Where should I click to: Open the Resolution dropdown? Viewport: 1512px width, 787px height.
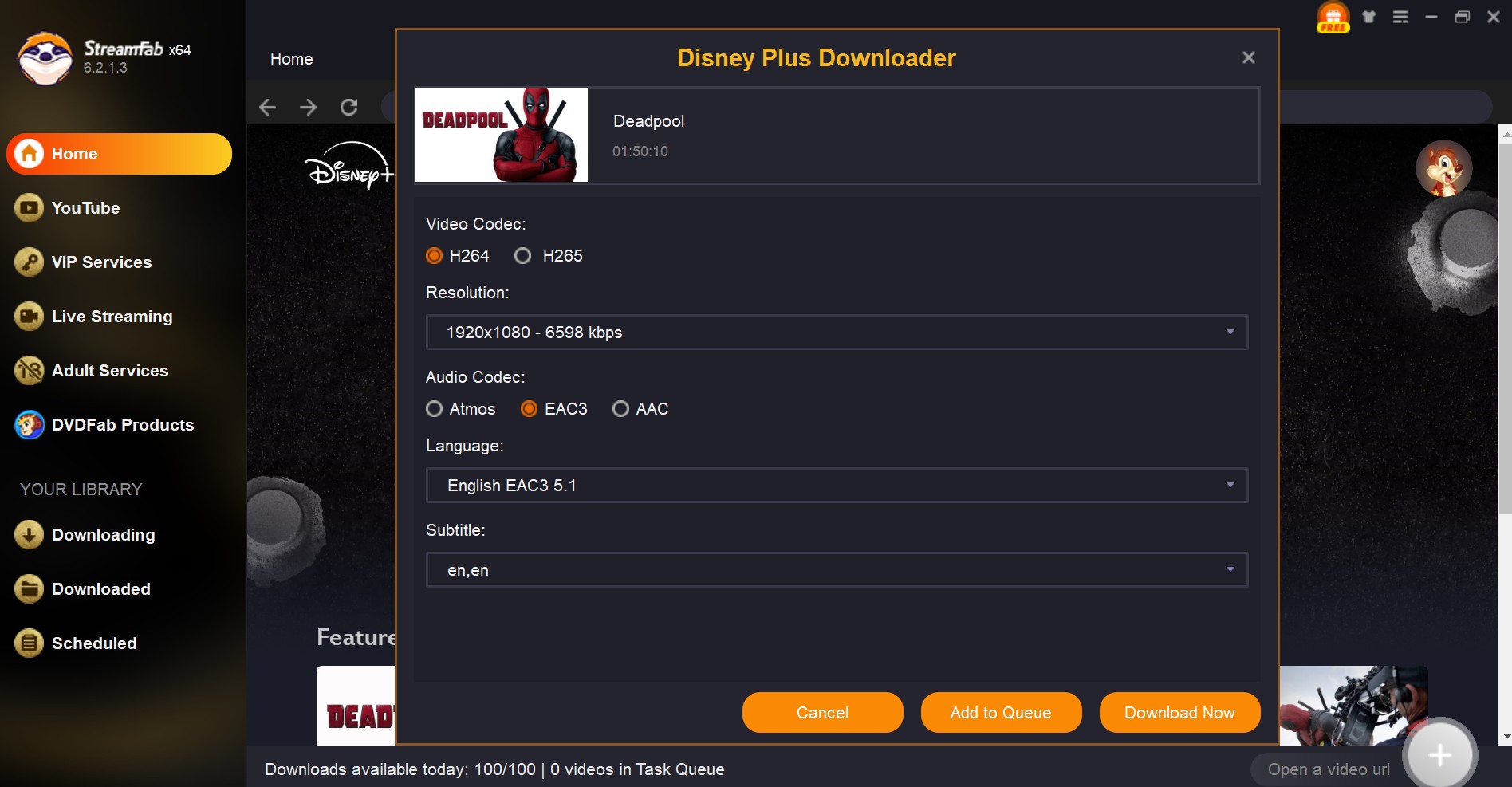[x=837, y=333]
